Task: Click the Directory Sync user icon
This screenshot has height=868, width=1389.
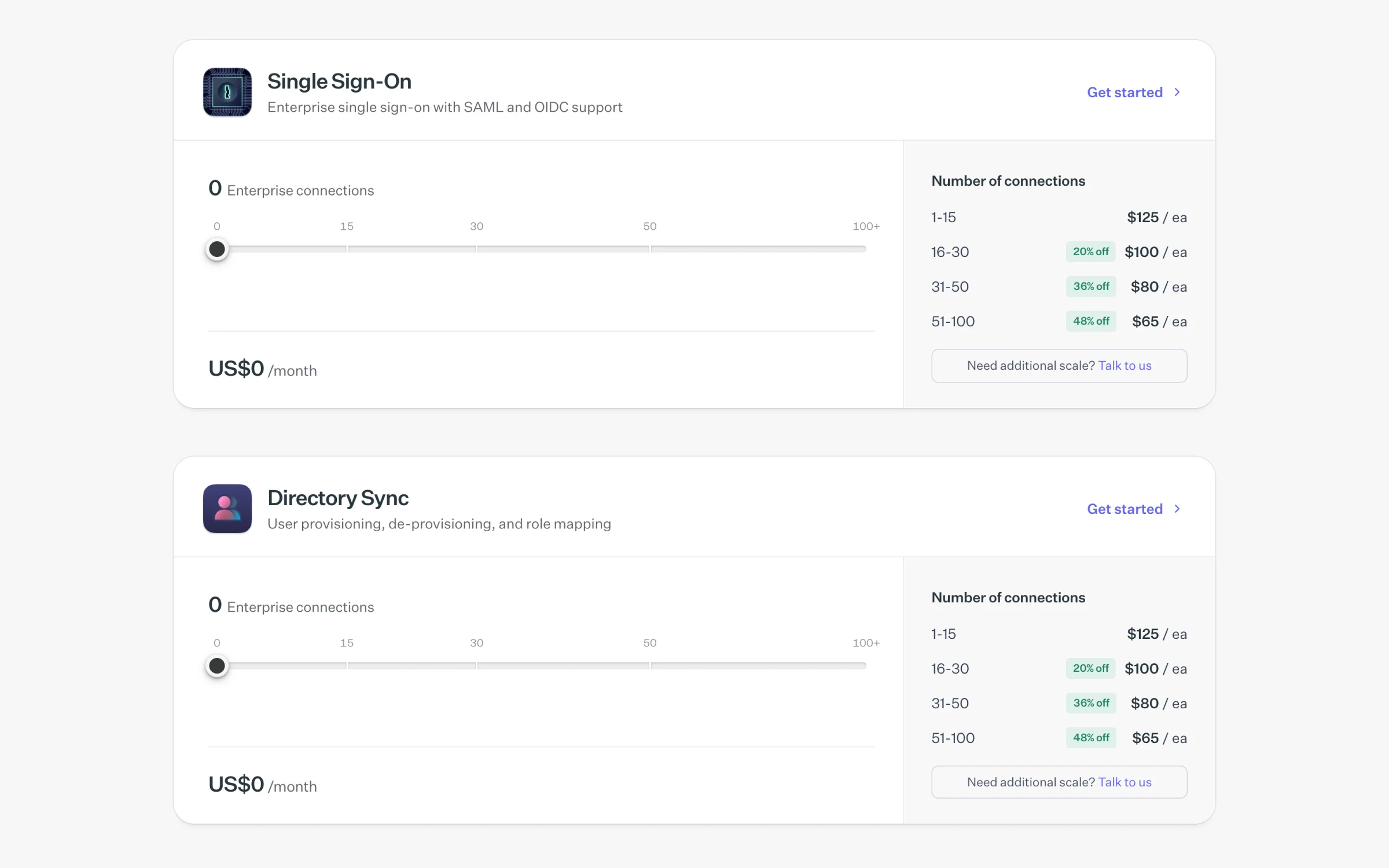Action: coord(227,509)
